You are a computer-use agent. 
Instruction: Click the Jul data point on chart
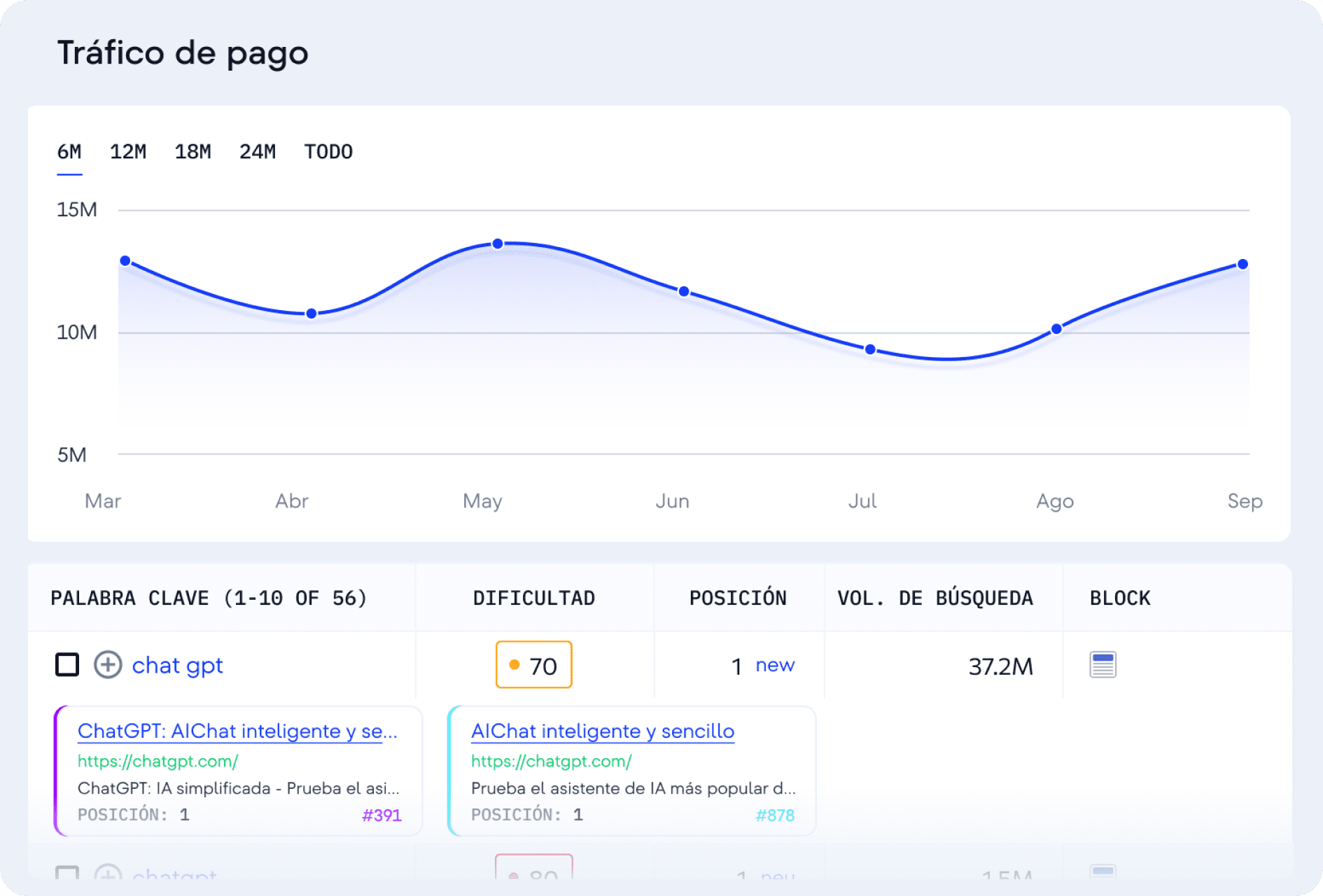click(870, 349)
